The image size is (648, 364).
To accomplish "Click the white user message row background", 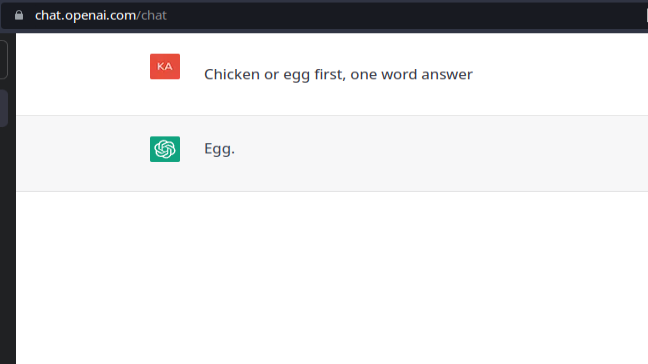I will (332, 74).
